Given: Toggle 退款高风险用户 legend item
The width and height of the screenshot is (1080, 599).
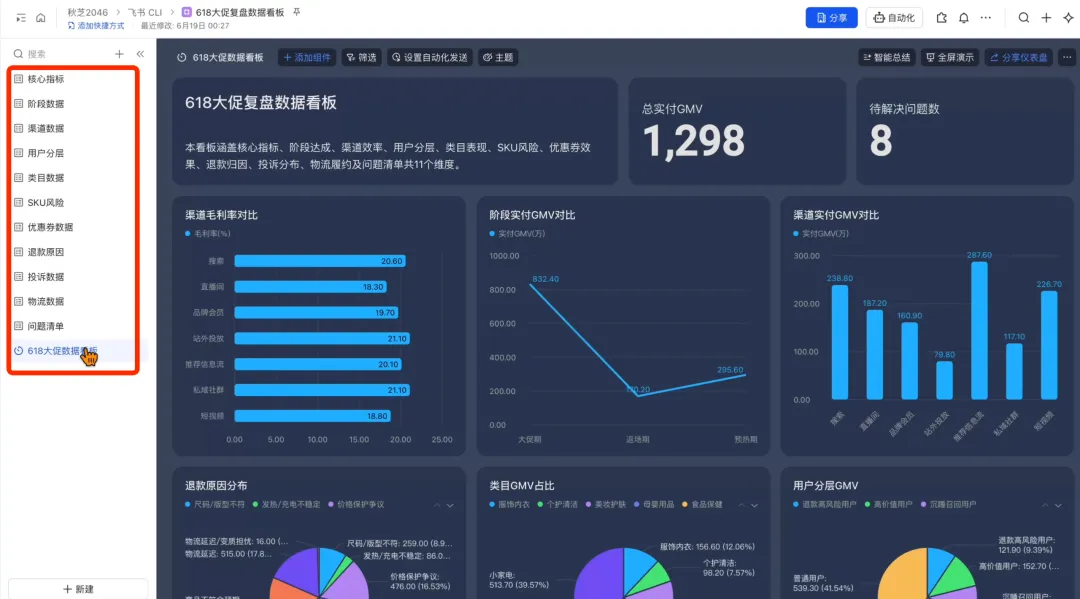Looking at the screenshot, I should [824, 505].
